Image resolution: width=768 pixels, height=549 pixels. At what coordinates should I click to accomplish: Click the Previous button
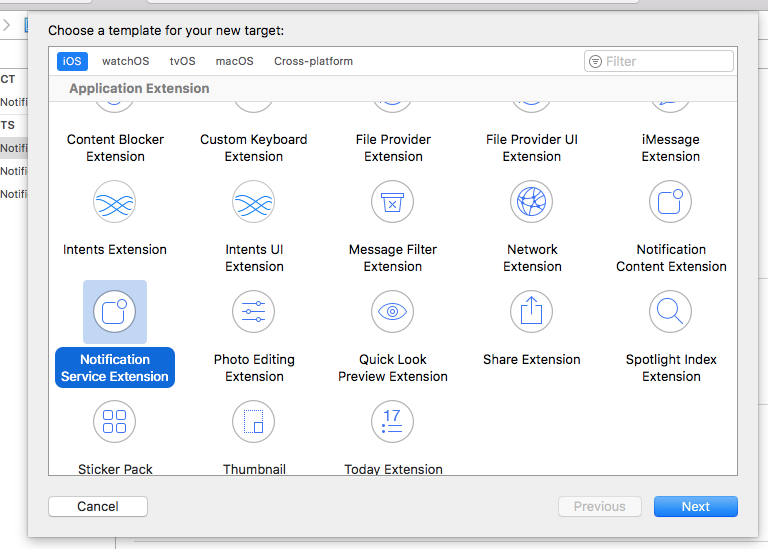click(600, 506)
